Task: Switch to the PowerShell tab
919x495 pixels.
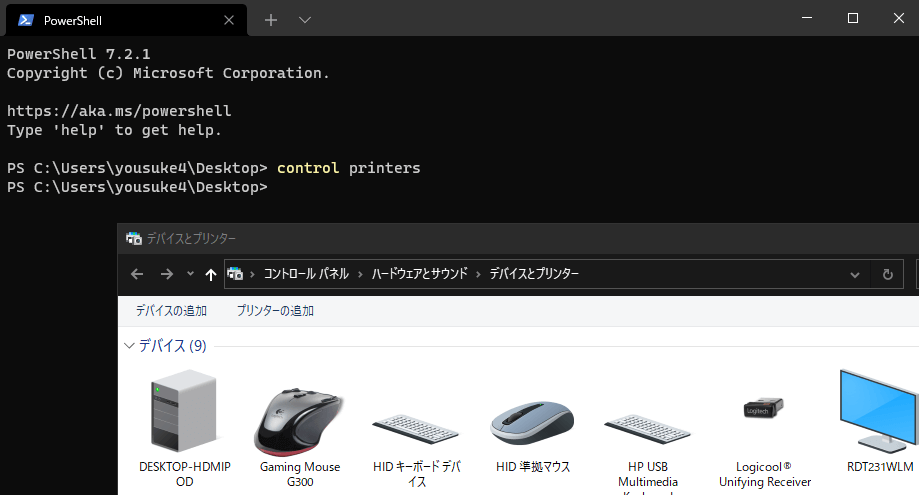Action: [127, 21]
